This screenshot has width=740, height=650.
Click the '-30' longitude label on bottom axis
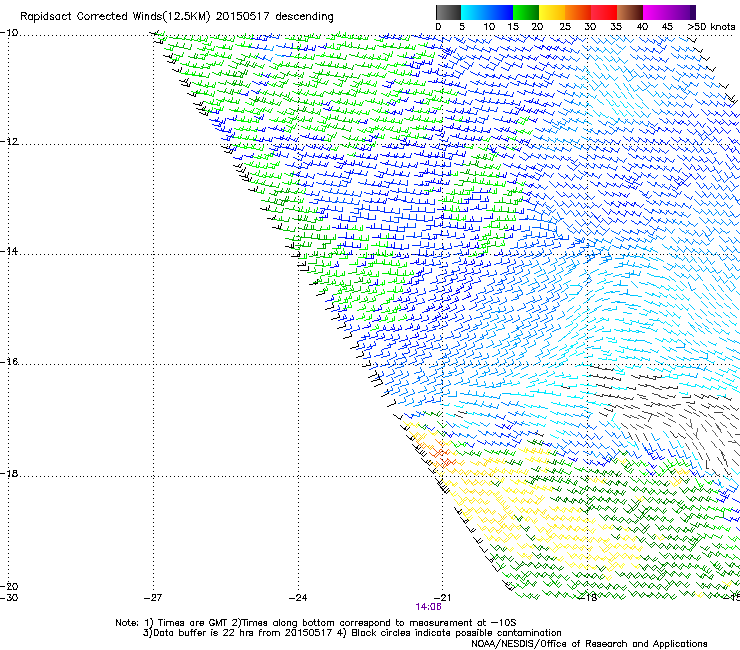click(x=9, y=598)
